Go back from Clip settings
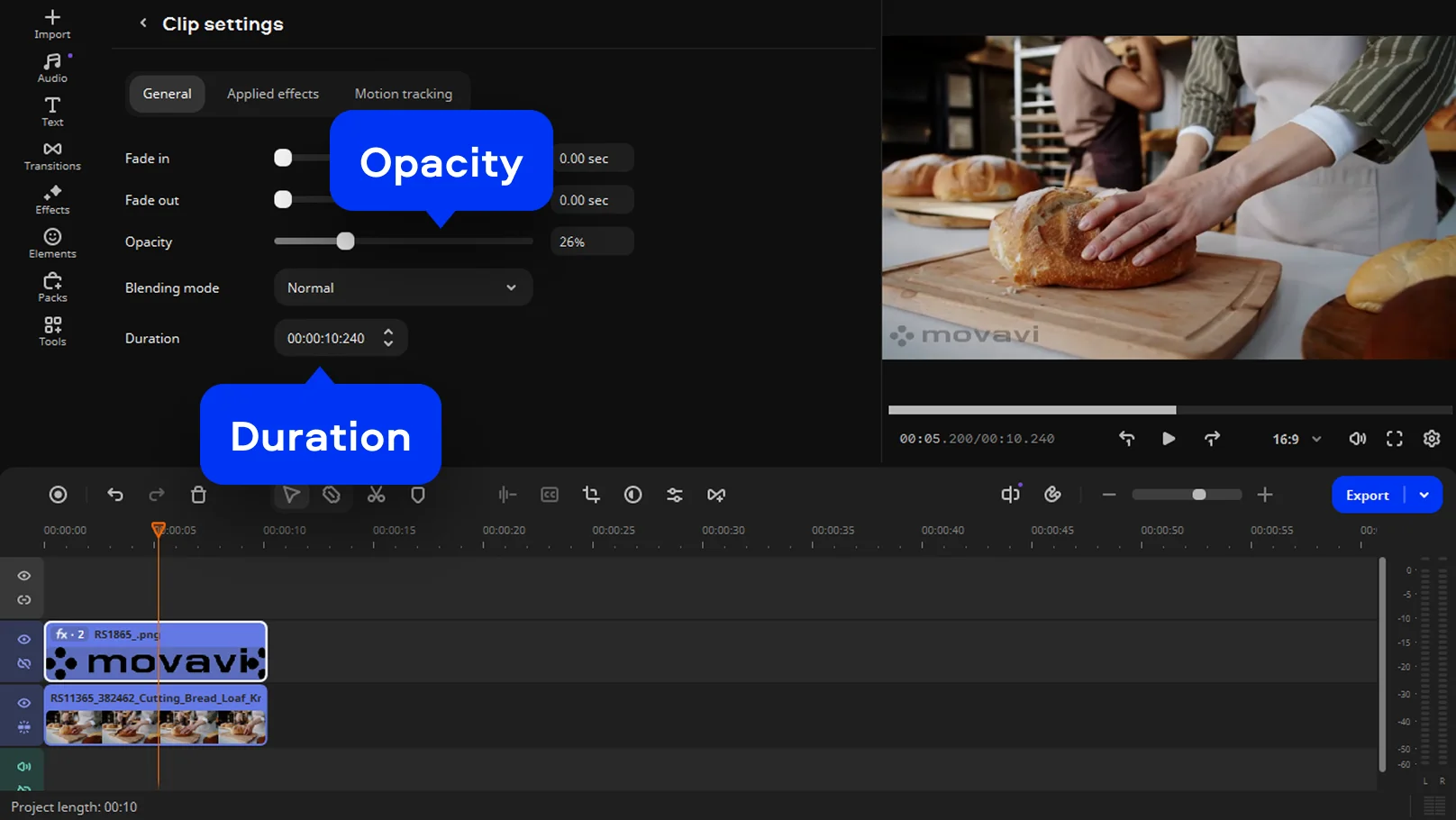Screen dimensions: 1456x820 click(143, 23)
